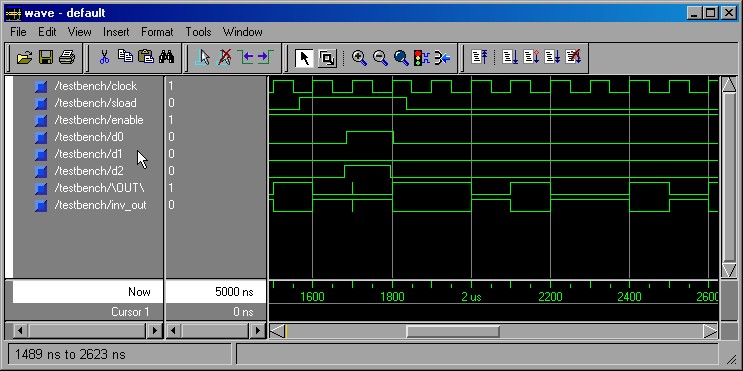
Task: Activate the Zoom mode tool button
Action: click(x=327, y=58)
